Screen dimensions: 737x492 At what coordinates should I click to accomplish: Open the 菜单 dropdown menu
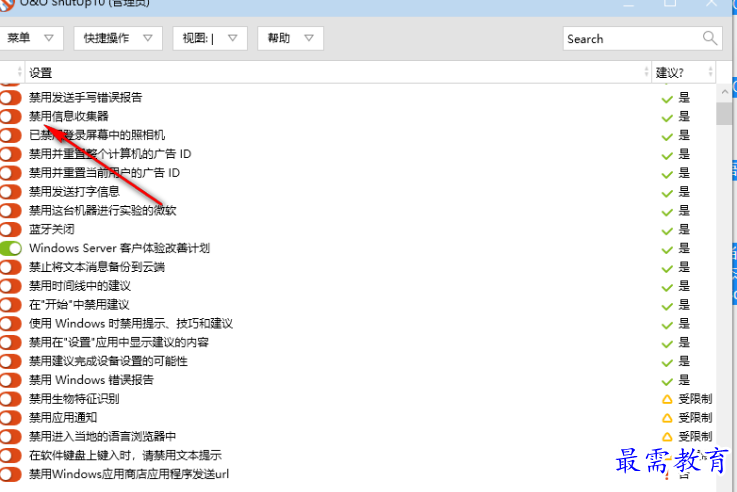[31, 38]
